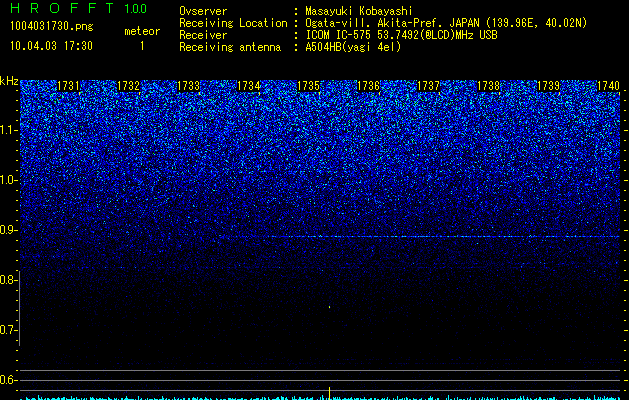Image resolution: width=629 pixels, height=400 pixels.
Task: Click the Receiving antenna field label
Action: [x=230, y=47]
